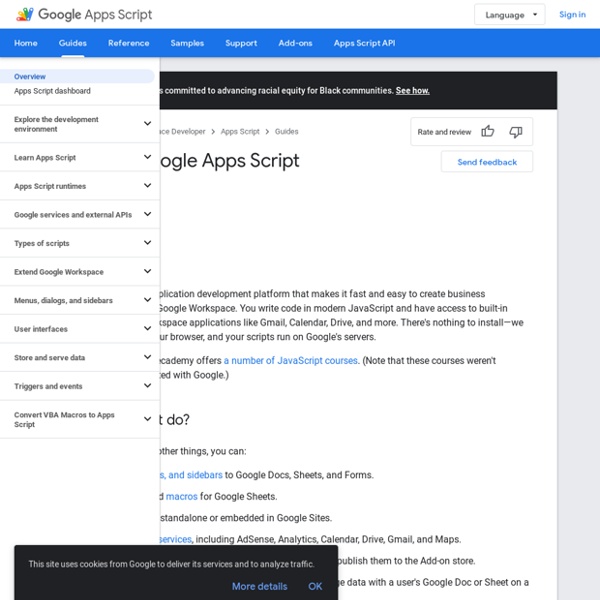Select Overview in the sidebar

[x=77, y=76]
